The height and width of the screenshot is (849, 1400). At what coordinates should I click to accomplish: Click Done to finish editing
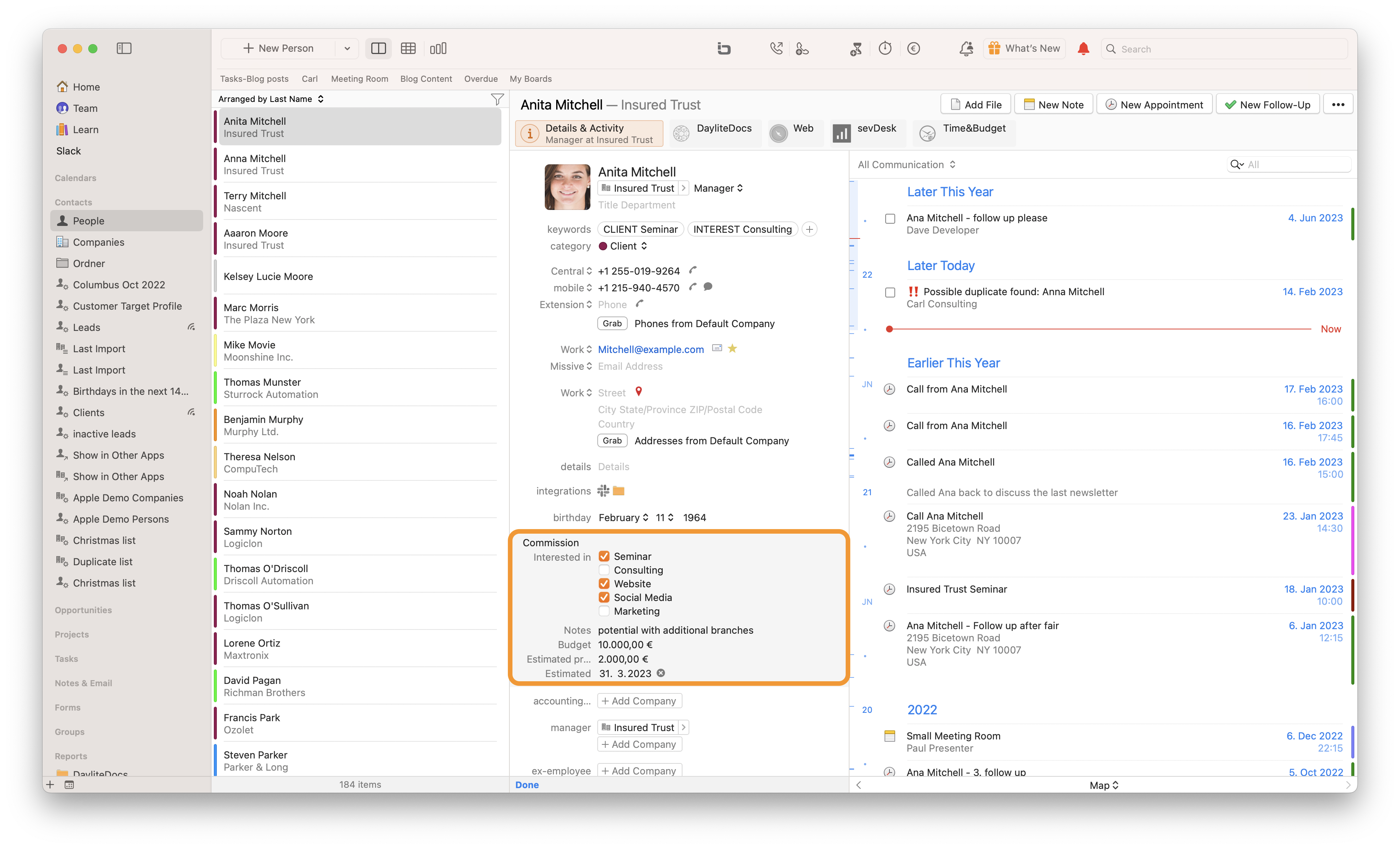pyautogui.click(x=527, y=785)
